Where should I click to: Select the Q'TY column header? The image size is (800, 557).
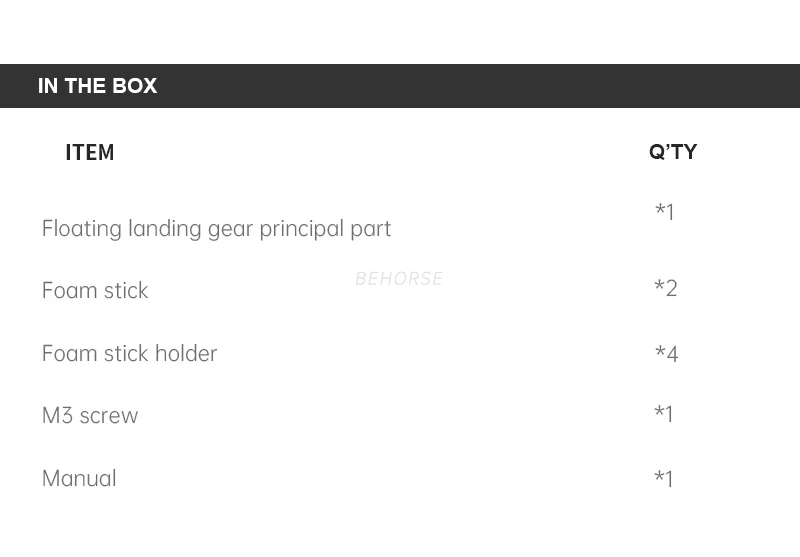tap(673, 152)
